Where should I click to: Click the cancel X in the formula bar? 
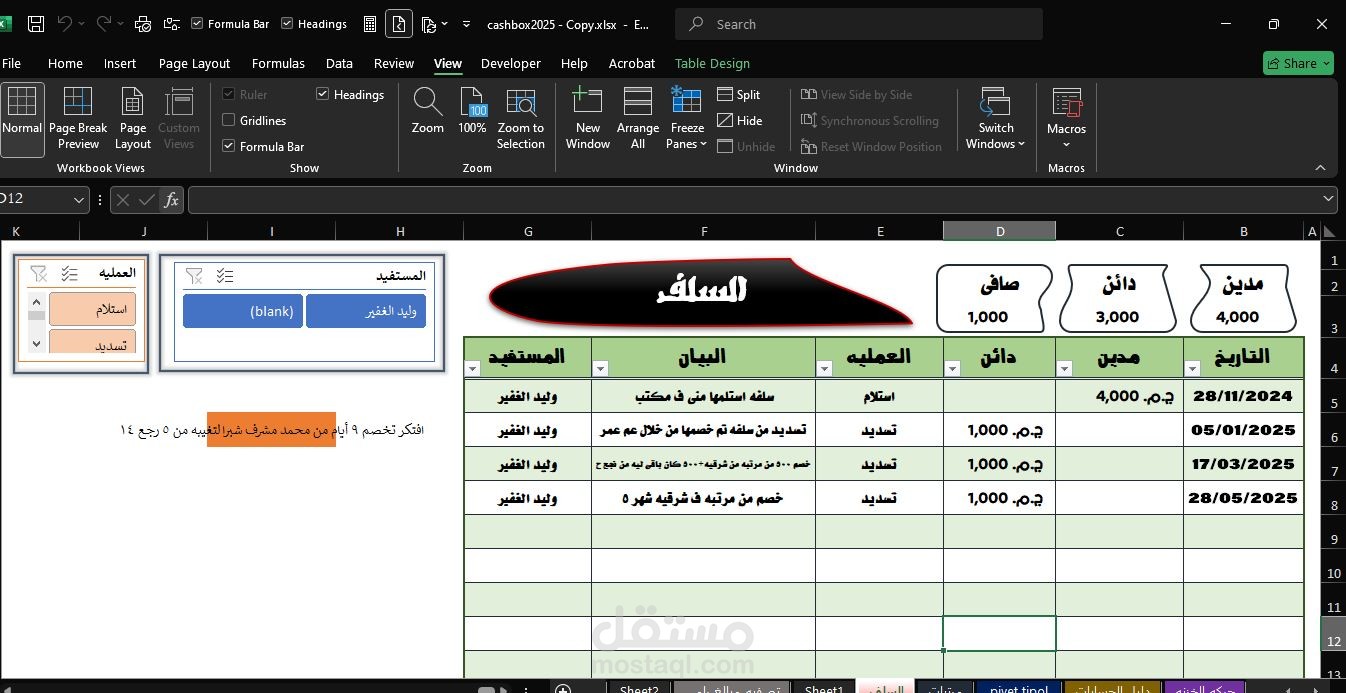tap(123, 200)
